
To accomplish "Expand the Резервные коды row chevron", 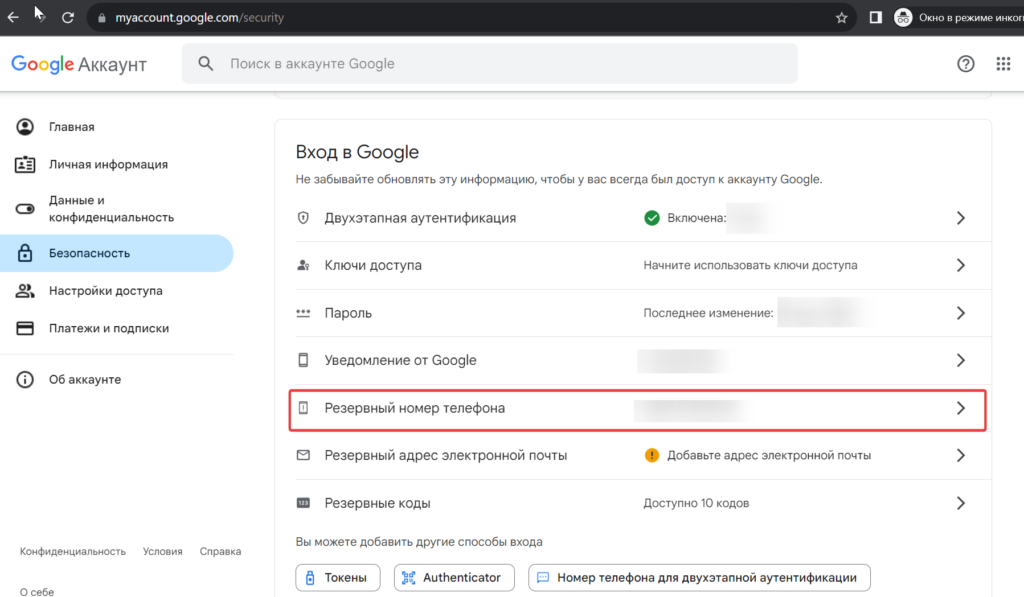I will 961,503.
